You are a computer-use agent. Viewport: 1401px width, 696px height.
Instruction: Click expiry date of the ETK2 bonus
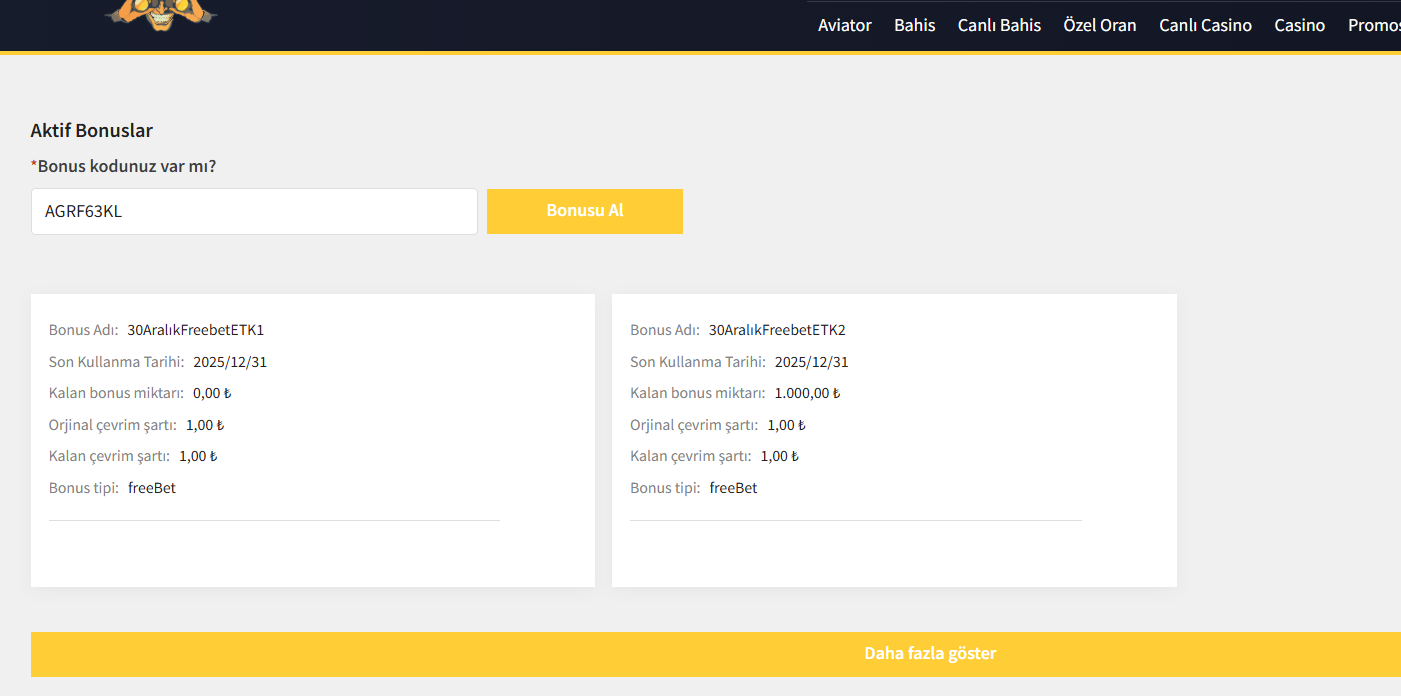pyautogui.click(x=812, y=362)
